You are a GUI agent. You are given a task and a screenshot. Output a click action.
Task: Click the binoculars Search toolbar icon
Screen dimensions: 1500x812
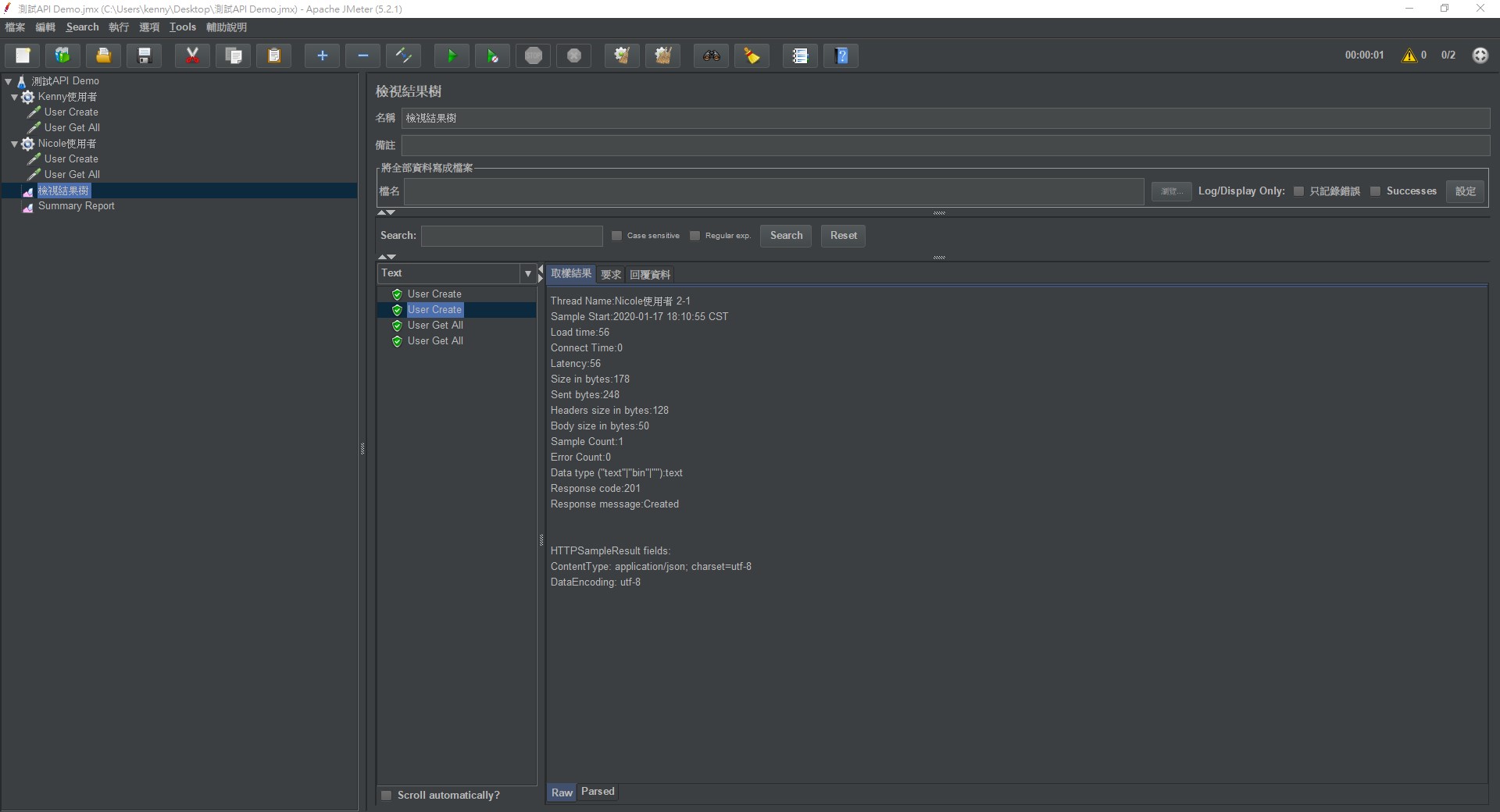711,55
